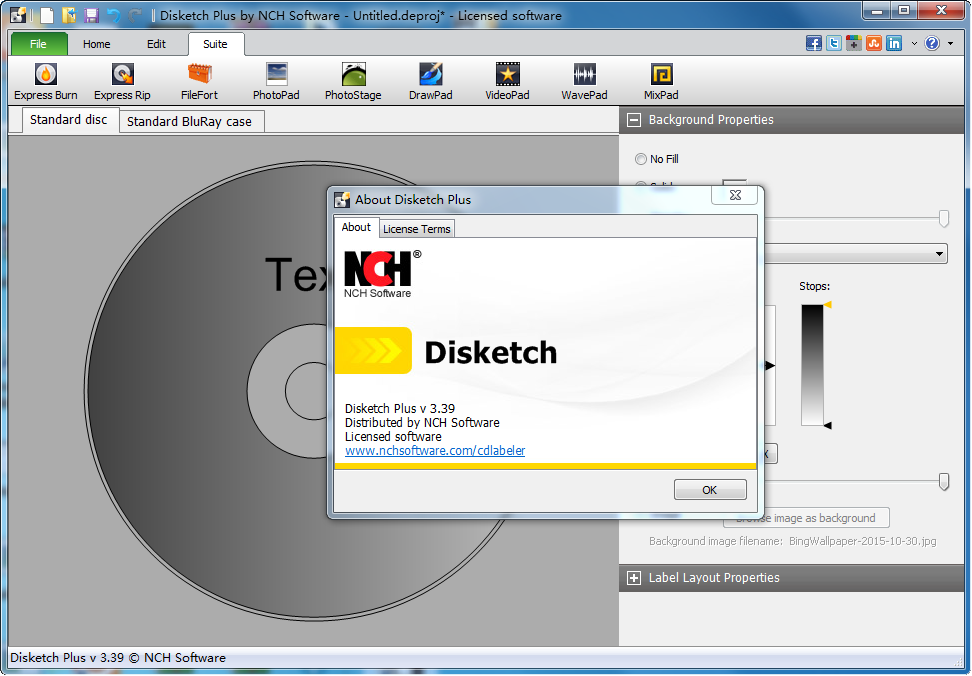Open the help menu dropdown arrow
This screenshot has width=972, height=676.
point(950,44)
